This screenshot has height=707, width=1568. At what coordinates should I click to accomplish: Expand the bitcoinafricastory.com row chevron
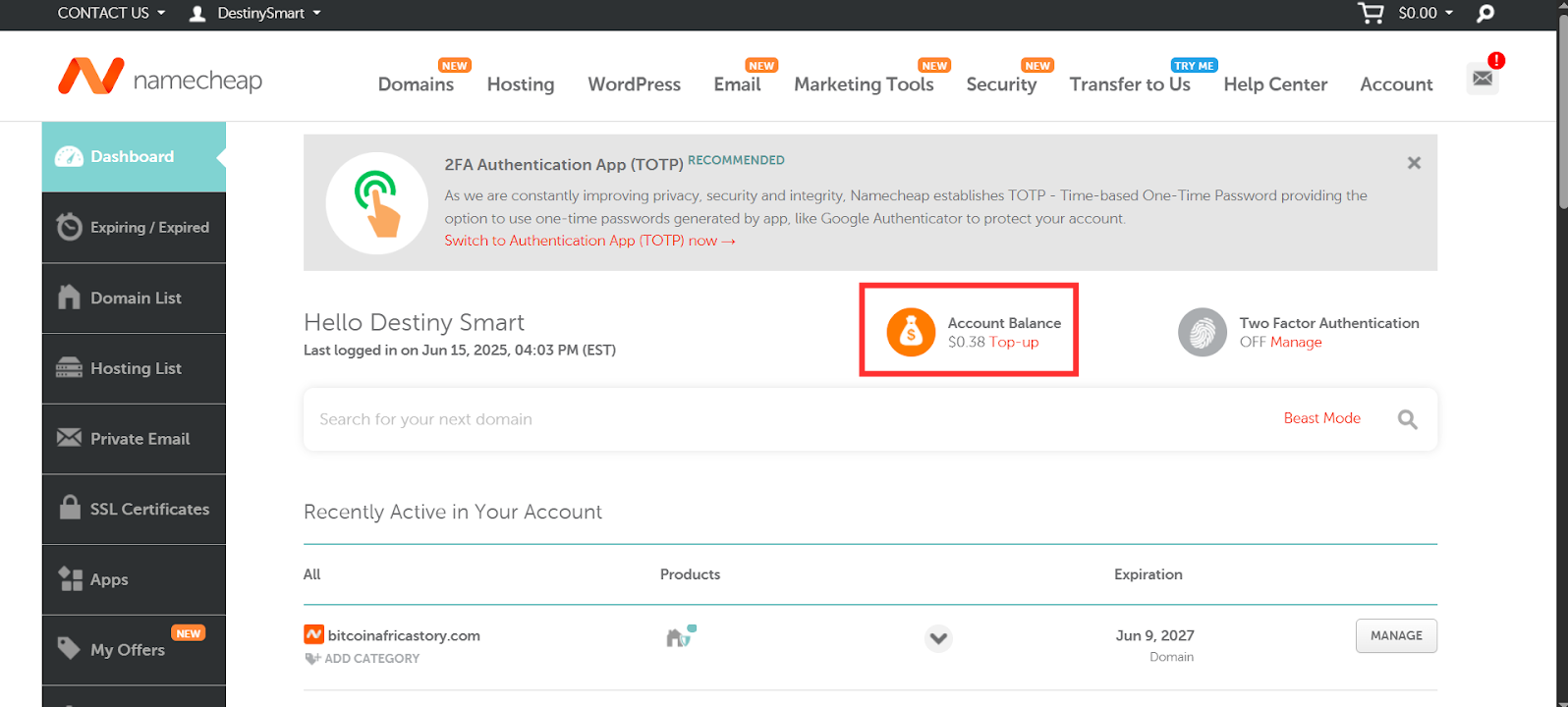[x=938, y=638]
